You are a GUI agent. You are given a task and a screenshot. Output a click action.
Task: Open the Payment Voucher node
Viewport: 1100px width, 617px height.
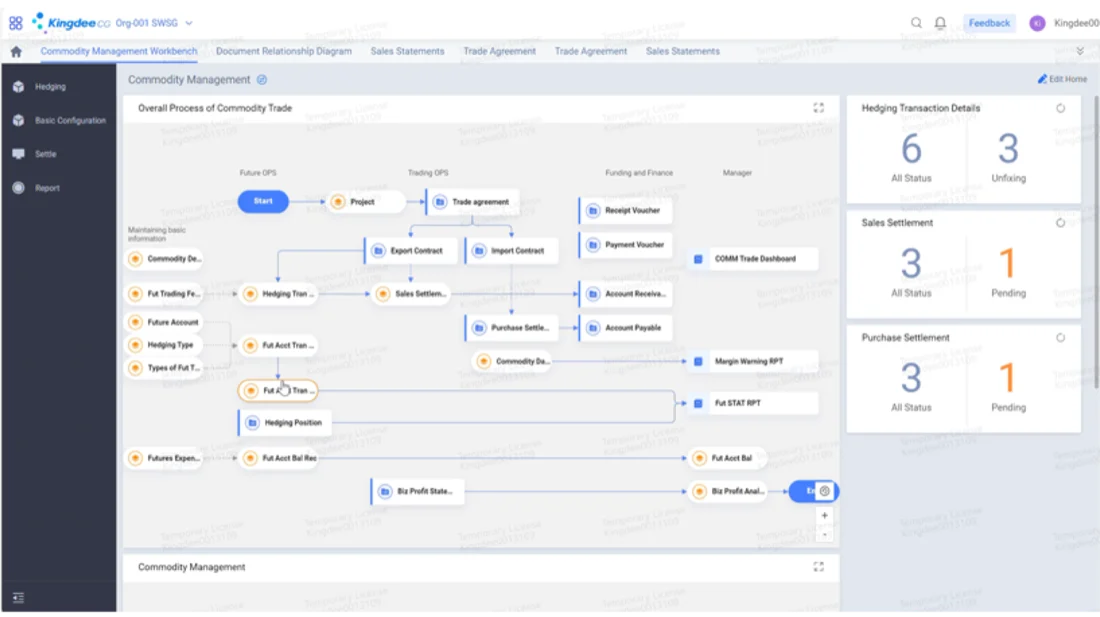[x=626, y=245]
